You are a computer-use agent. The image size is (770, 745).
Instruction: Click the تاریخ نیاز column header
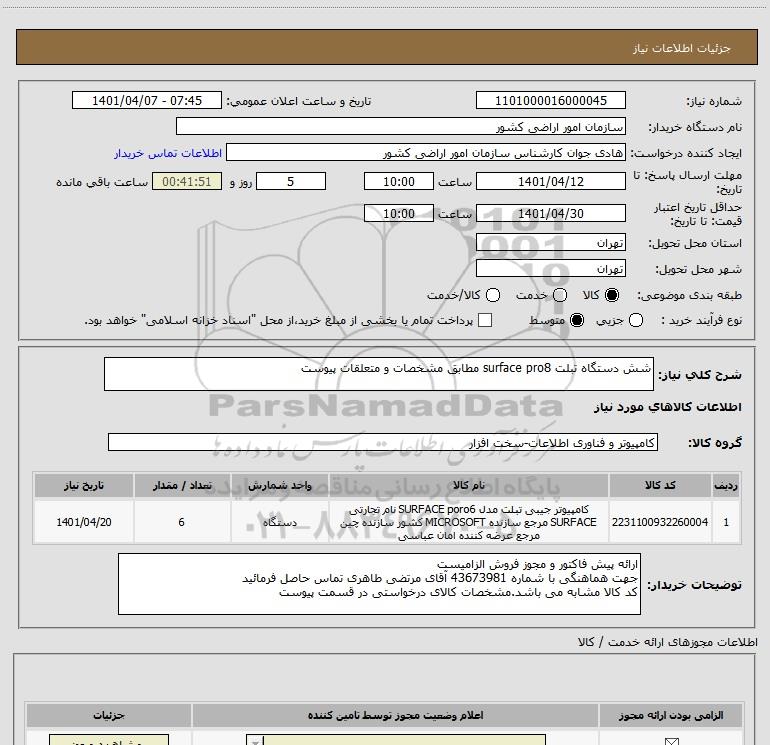click(x=83, y=485)
